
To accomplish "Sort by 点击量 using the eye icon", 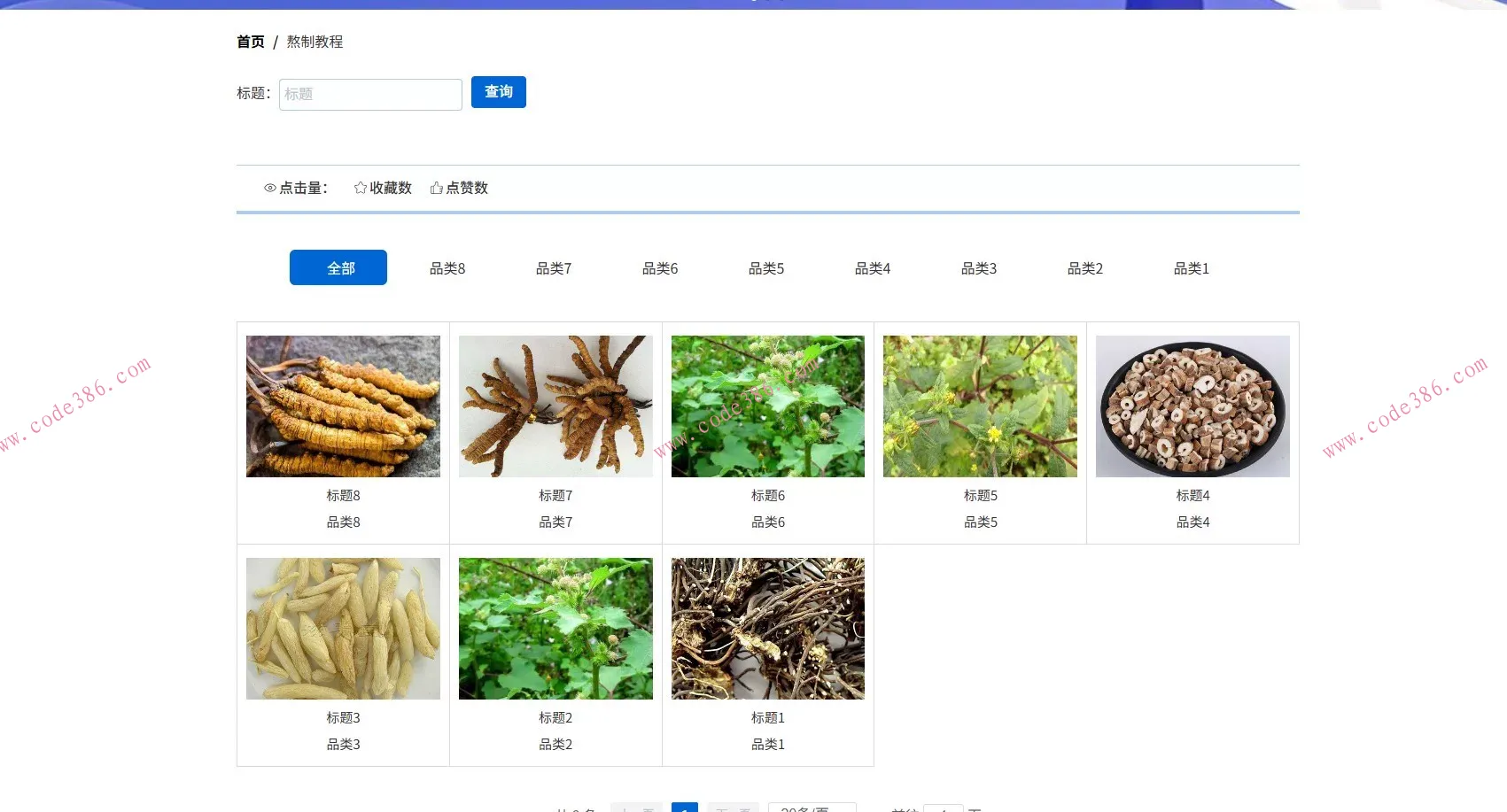I will 296,188.
